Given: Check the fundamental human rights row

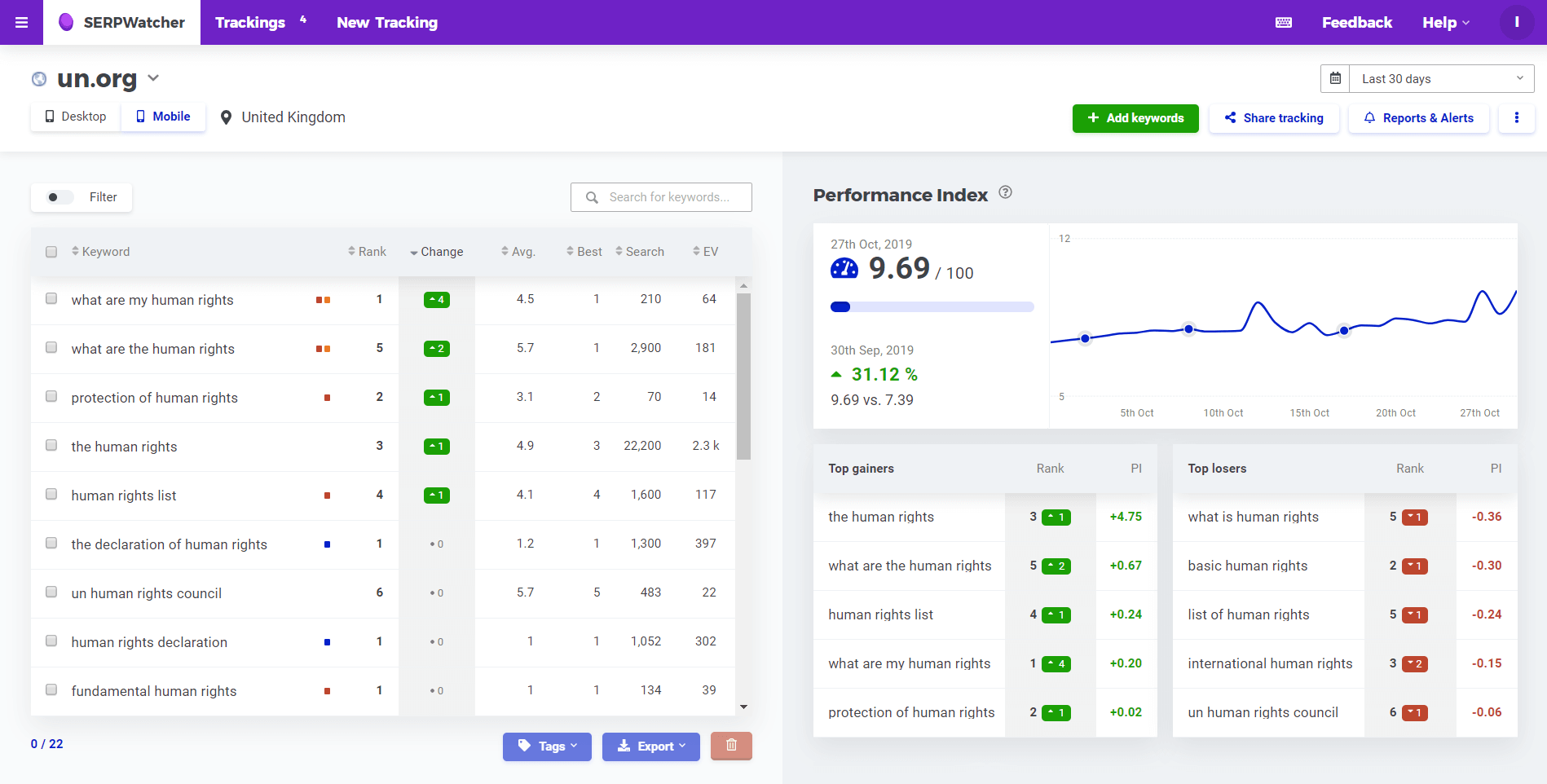Looking at the screenshot, I should [x=51, y=689].
